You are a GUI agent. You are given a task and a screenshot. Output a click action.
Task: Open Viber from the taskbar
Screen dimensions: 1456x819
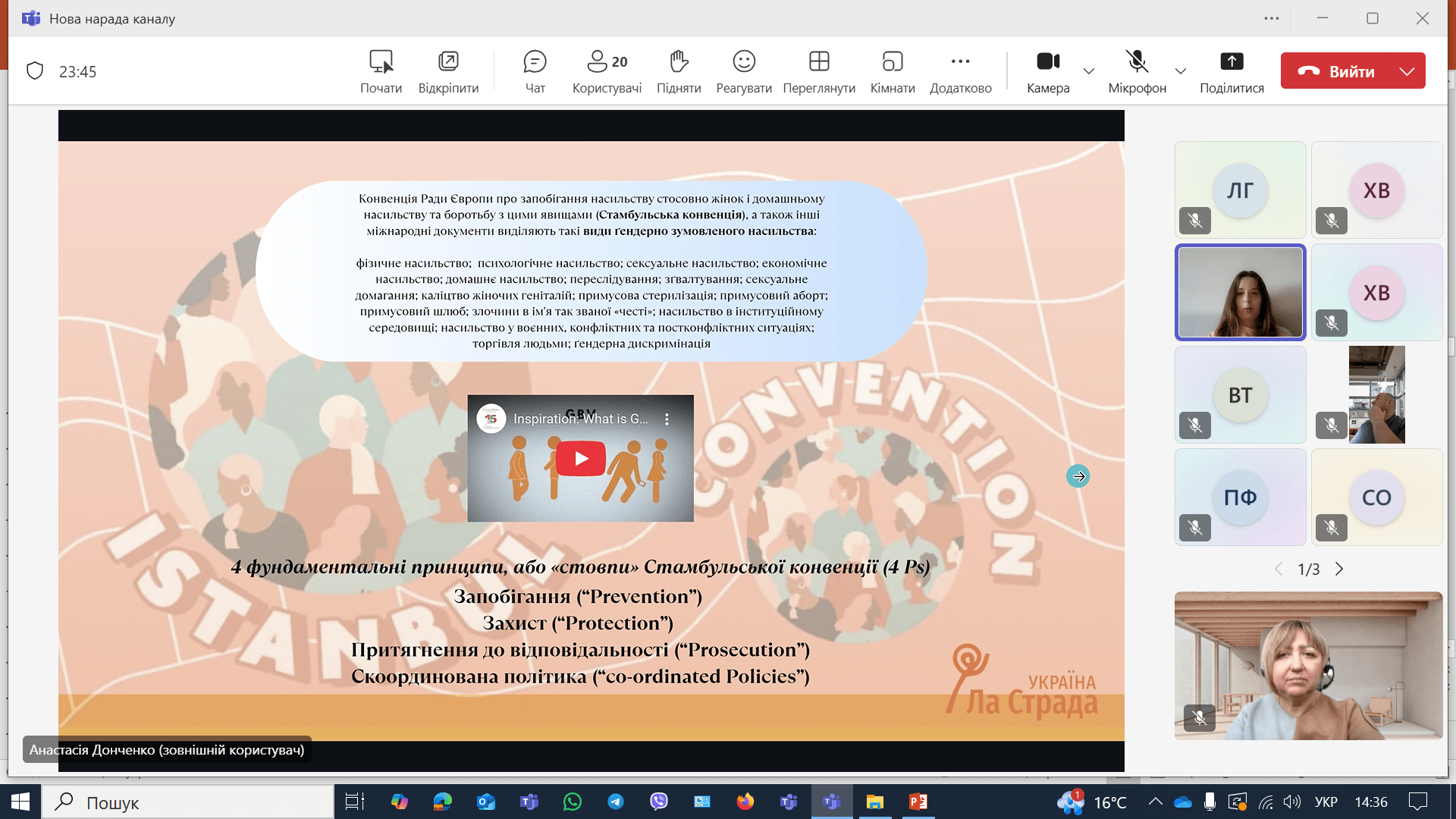tap(659, 802)
